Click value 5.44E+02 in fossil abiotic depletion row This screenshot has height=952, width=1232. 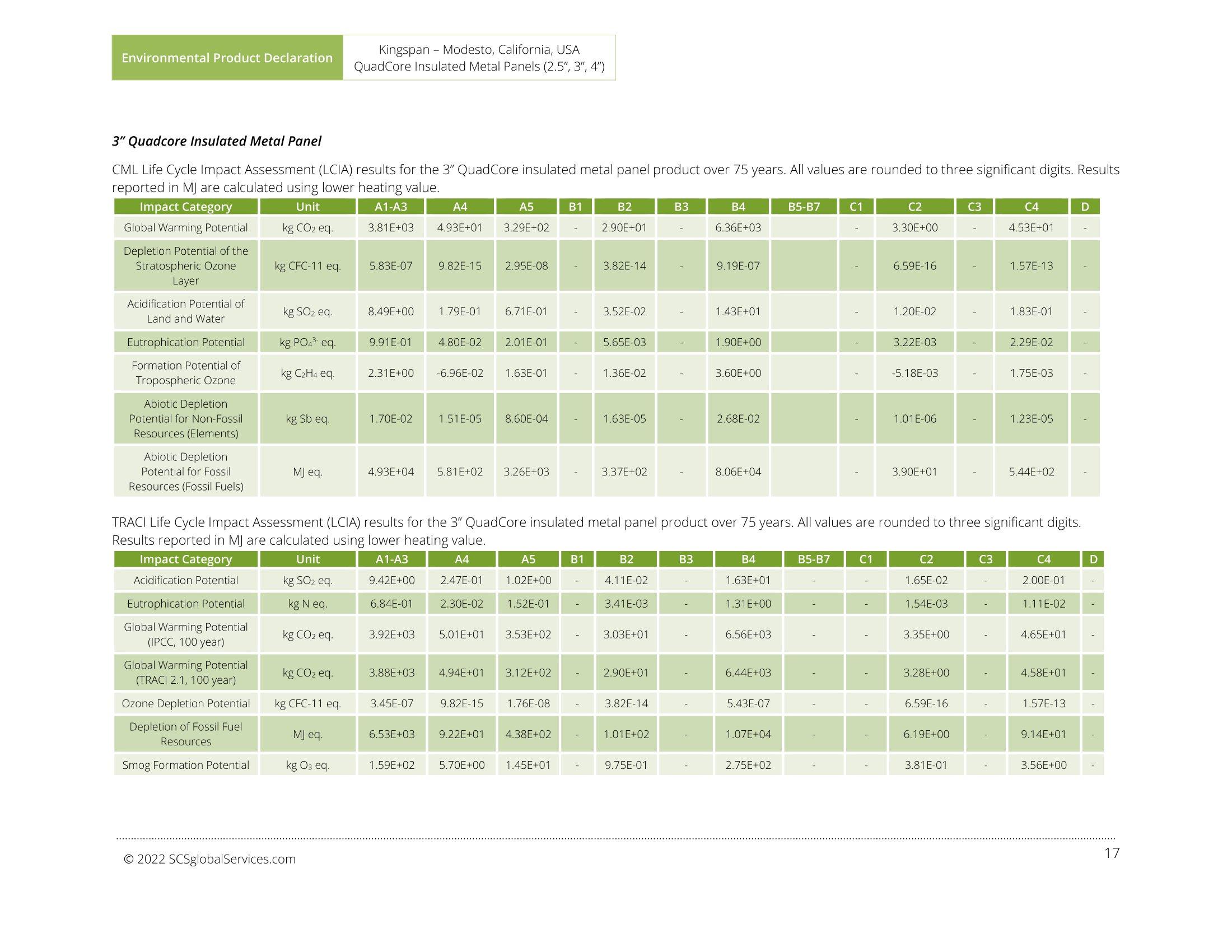[1031, 472]
